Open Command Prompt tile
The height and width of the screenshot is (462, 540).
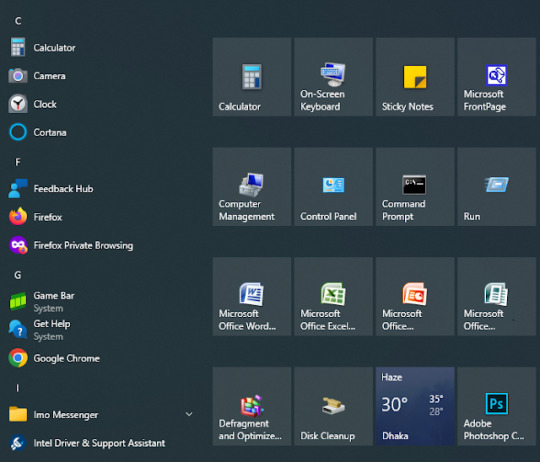point(415,187)
